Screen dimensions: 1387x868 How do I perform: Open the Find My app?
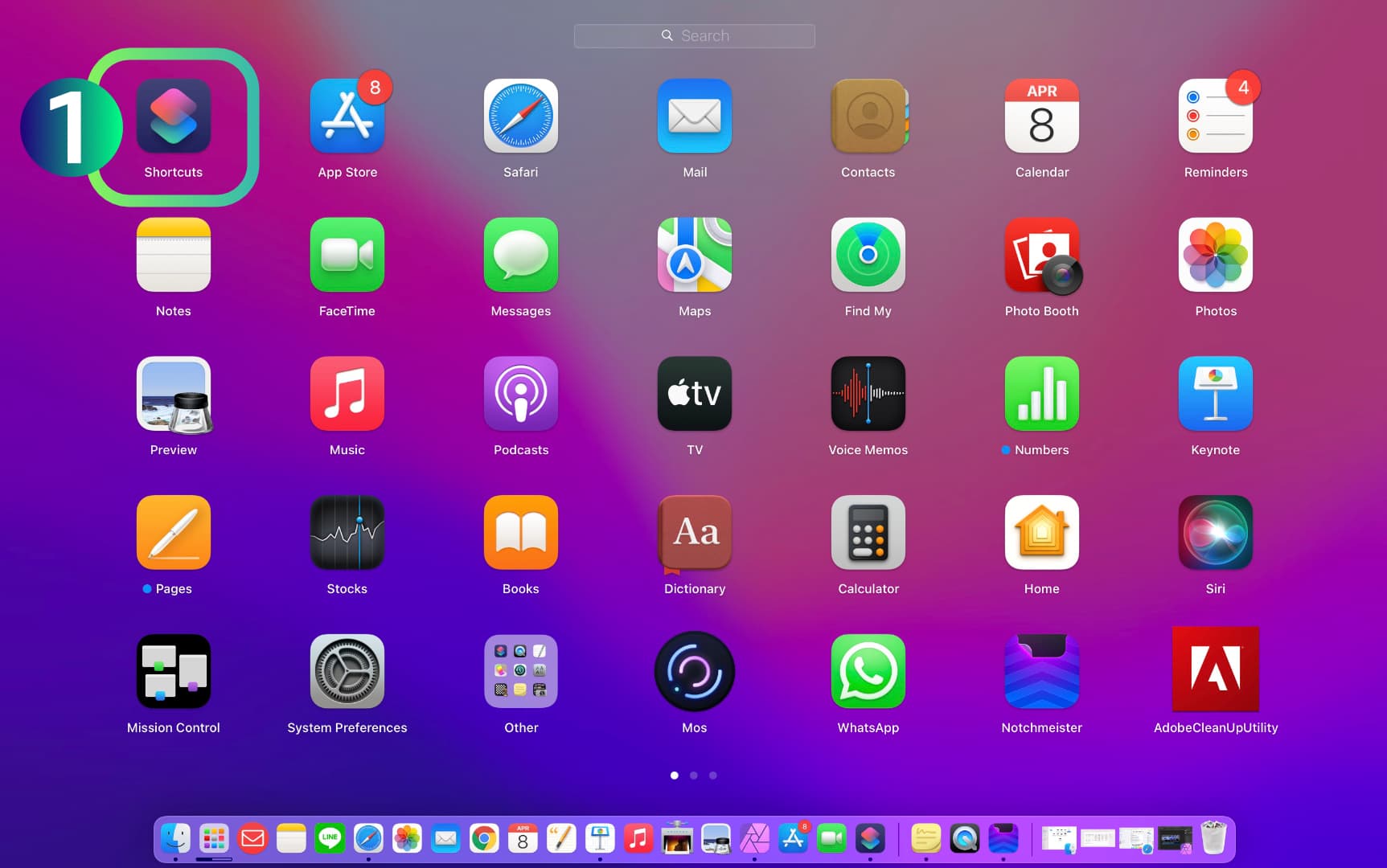pyautogui.click(x=868, y=255)
